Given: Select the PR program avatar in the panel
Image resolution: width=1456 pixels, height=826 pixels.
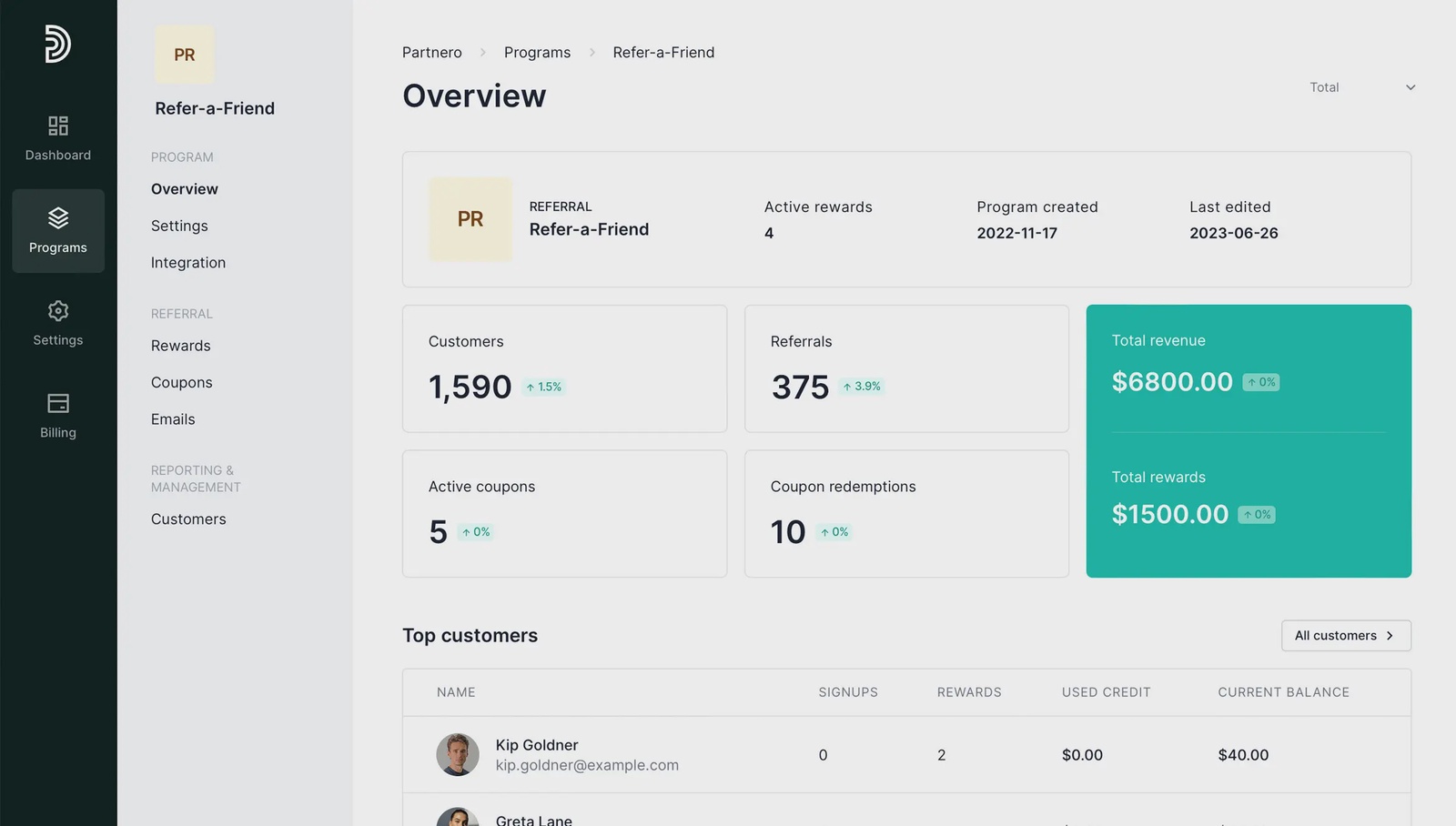Looking at the screenshot, I should [x=184, y=54].
